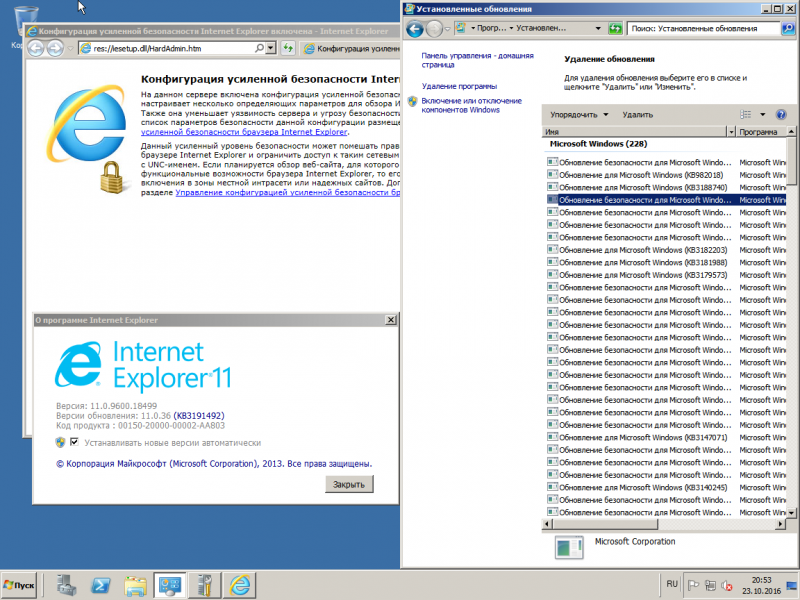Follow the "Управление конфигурацией усиленной безопасности" link
The image size is (800, 600).
pos(288,192)
